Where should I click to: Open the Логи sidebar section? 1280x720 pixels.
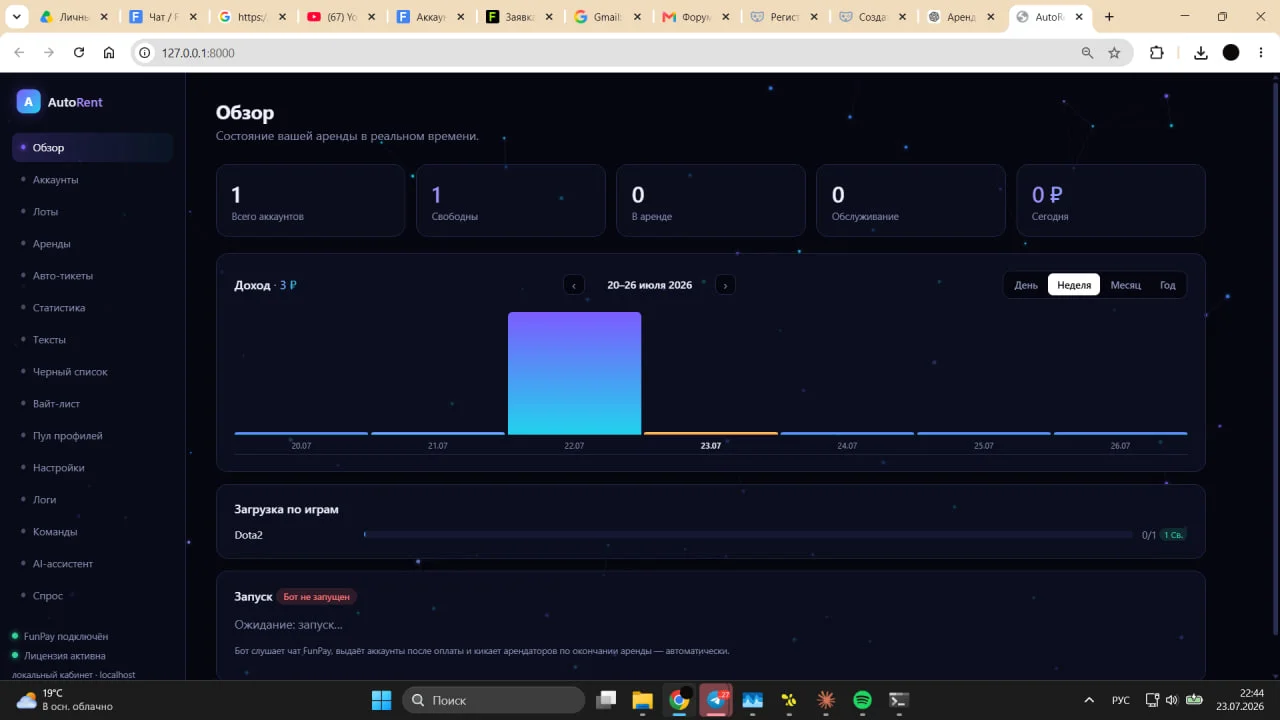[92, 500]
